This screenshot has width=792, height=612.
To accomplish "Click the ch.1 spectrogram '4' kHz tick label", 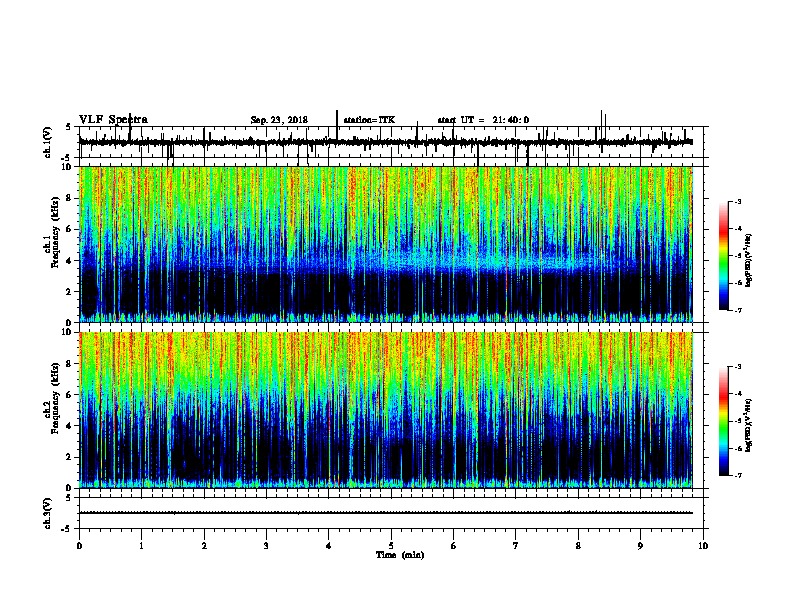I will point(70,261).
